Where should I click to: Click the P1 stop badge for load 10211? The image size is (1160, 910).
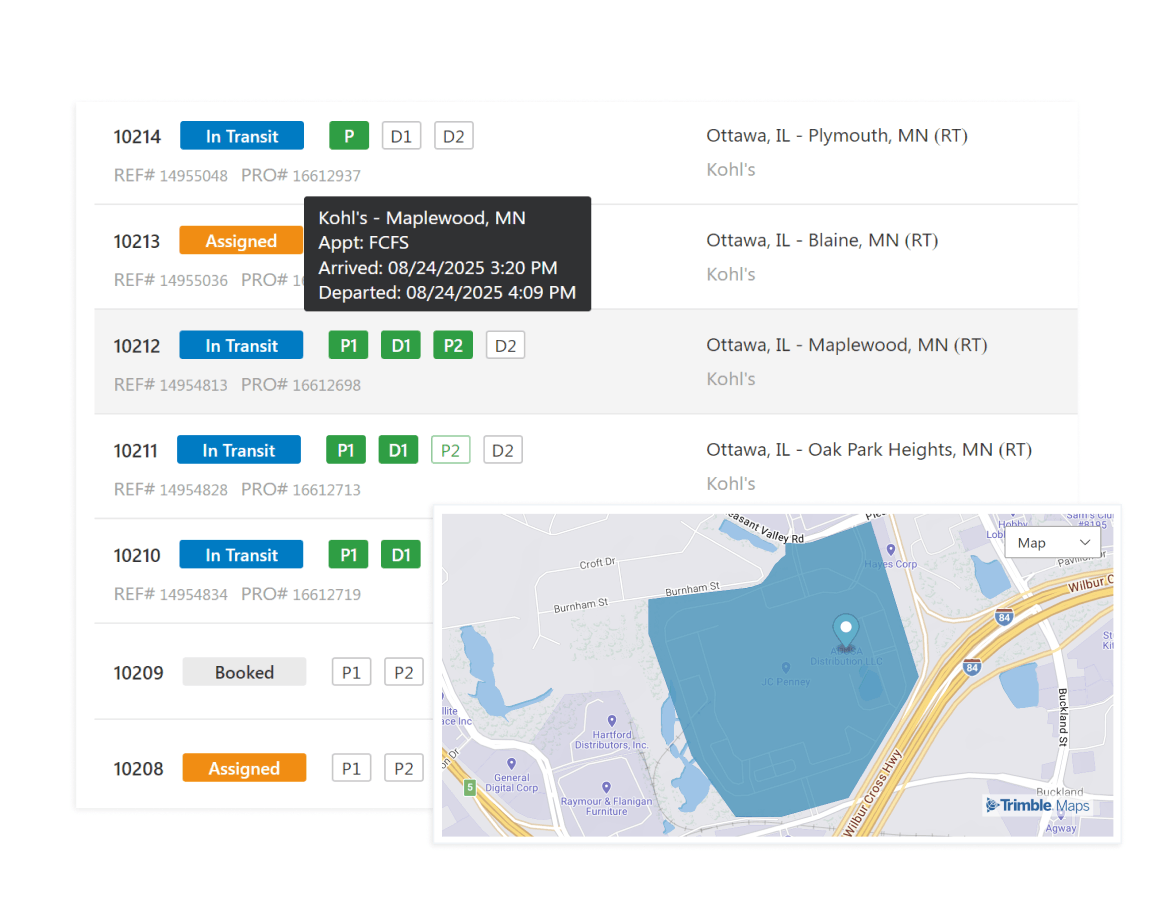click(346, 450)
